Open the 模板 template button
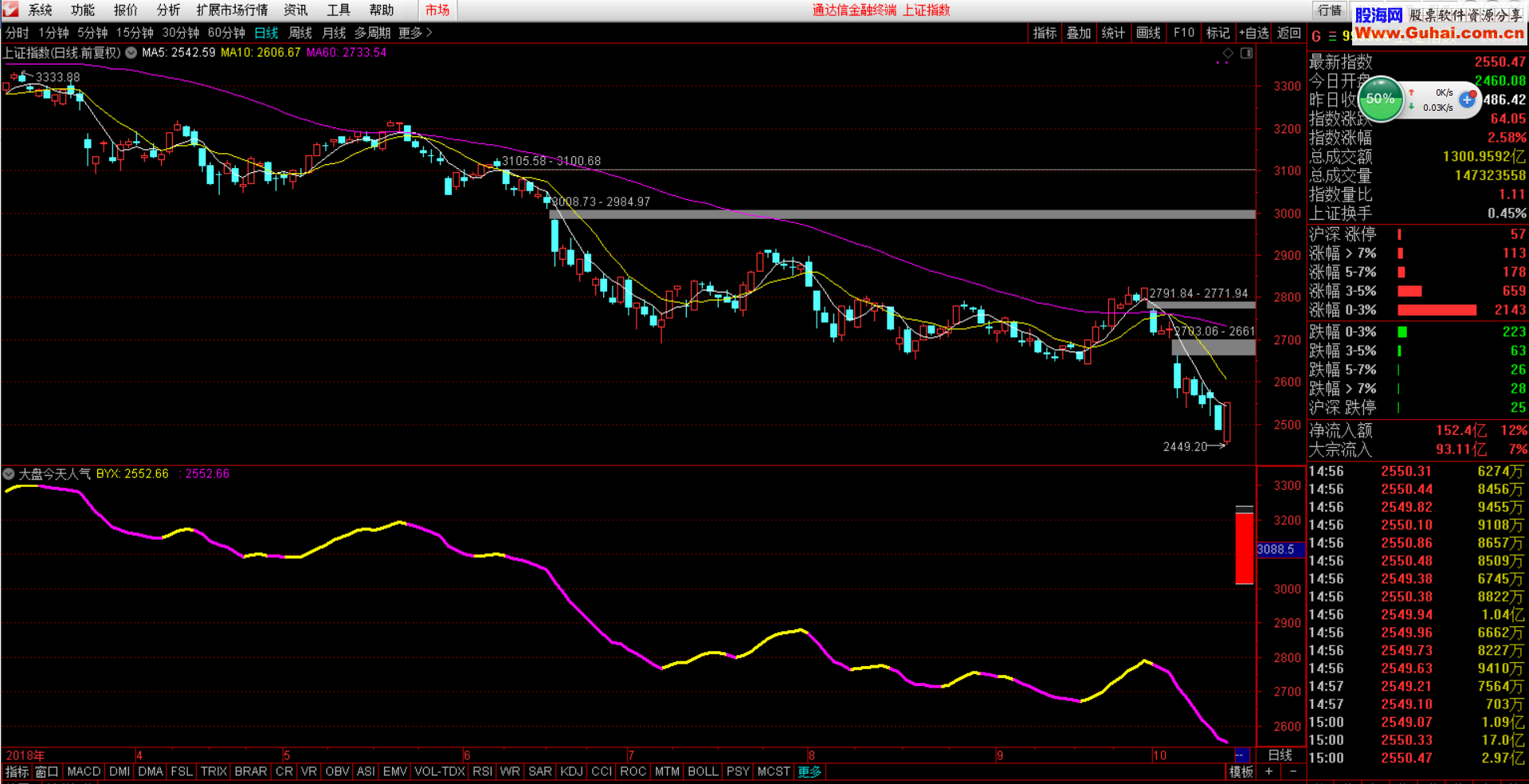 tap(1241, 771)
